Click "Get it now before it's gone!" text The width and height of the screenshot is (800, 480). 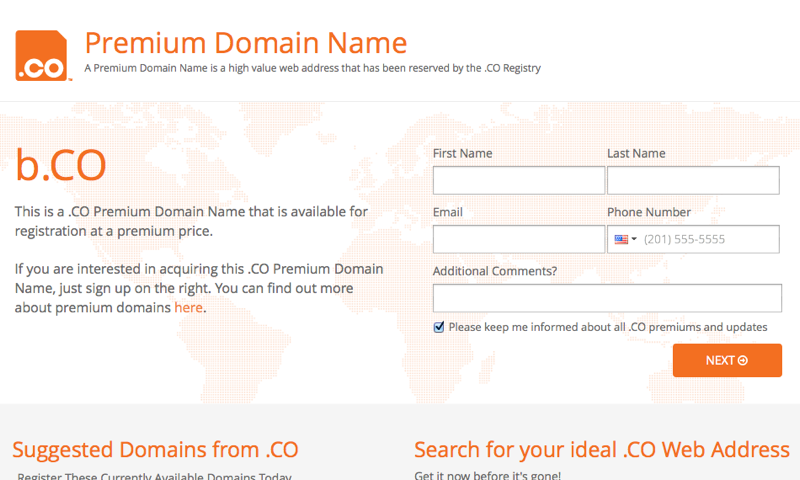[488, 475]
